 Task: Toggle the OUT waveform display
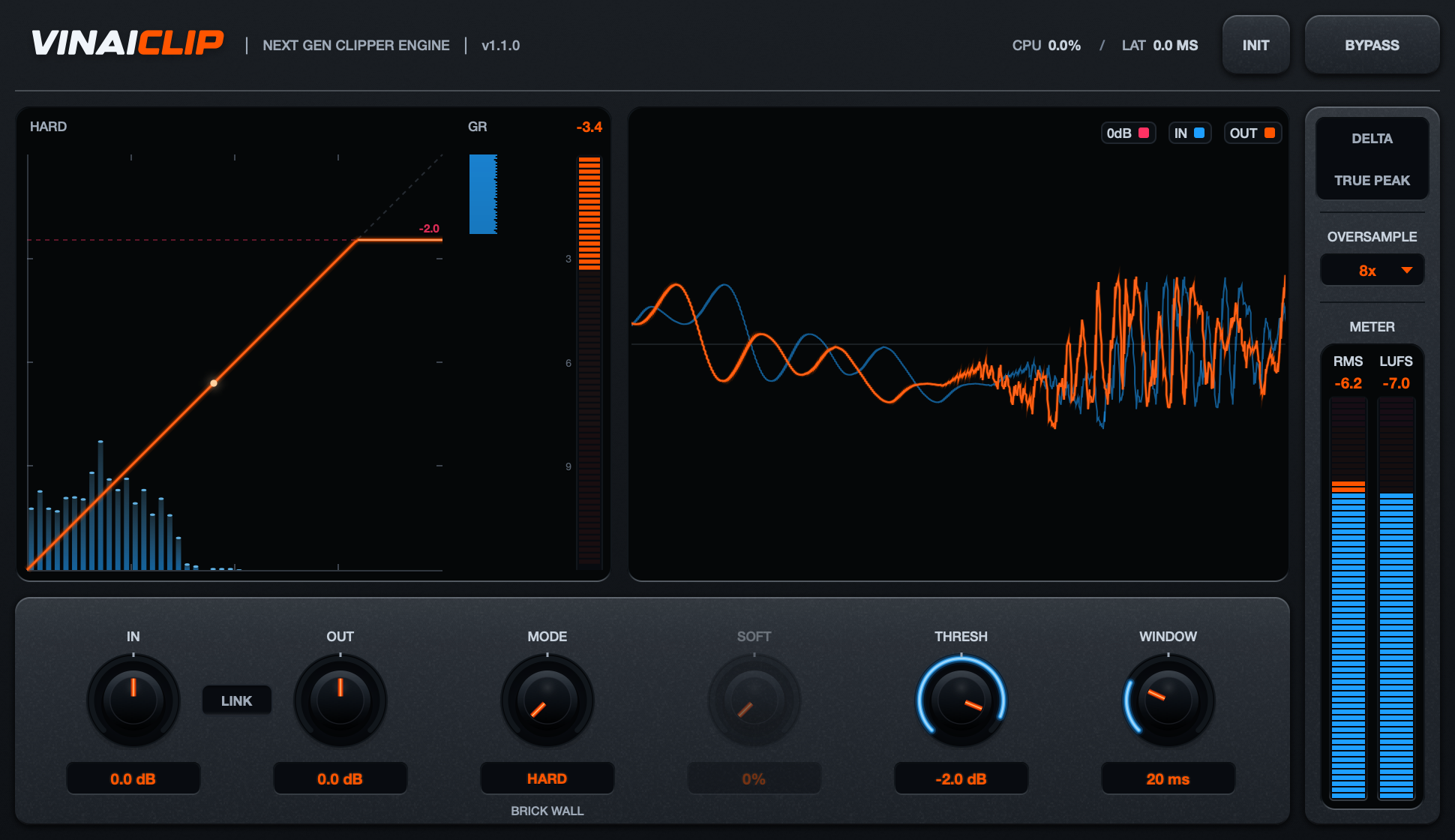tap(1252, 133)
